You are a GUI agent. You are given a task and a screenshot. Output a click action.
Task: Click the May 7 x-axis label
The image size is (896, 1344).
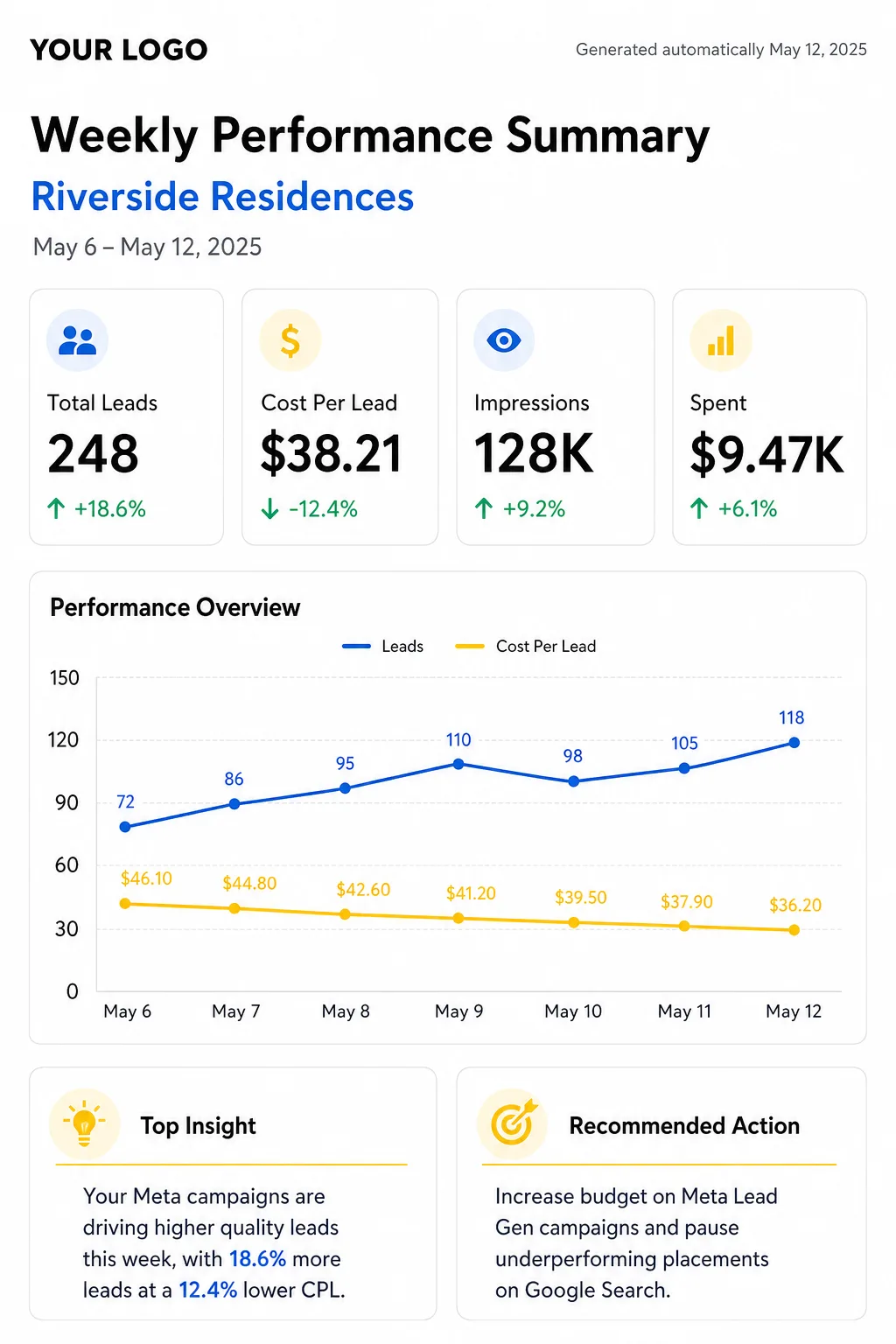pyautogui.click(x=236, y=1011)
